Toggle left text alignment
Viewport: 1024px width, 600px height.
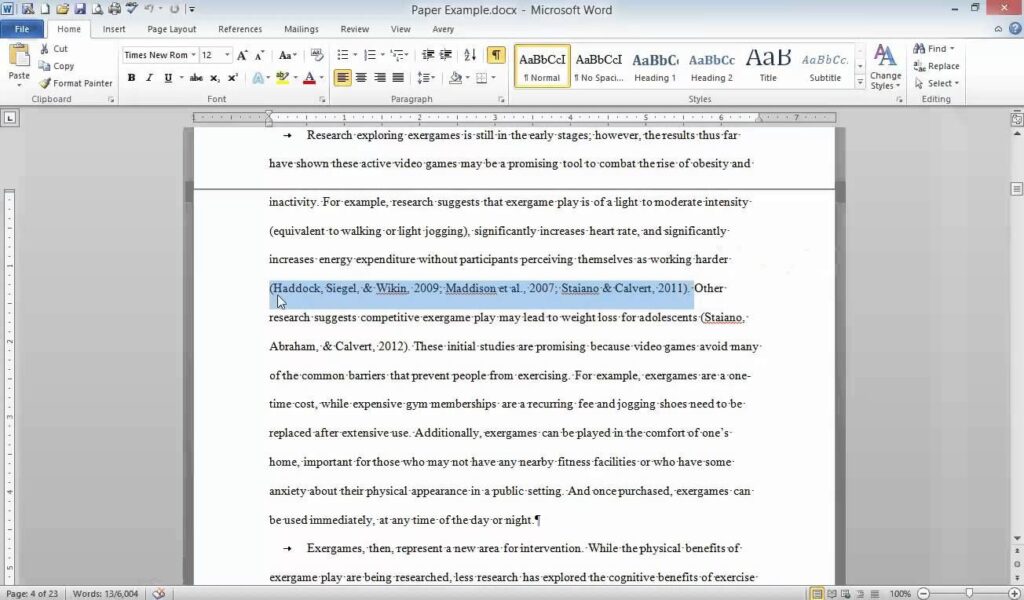click(342, 78)
